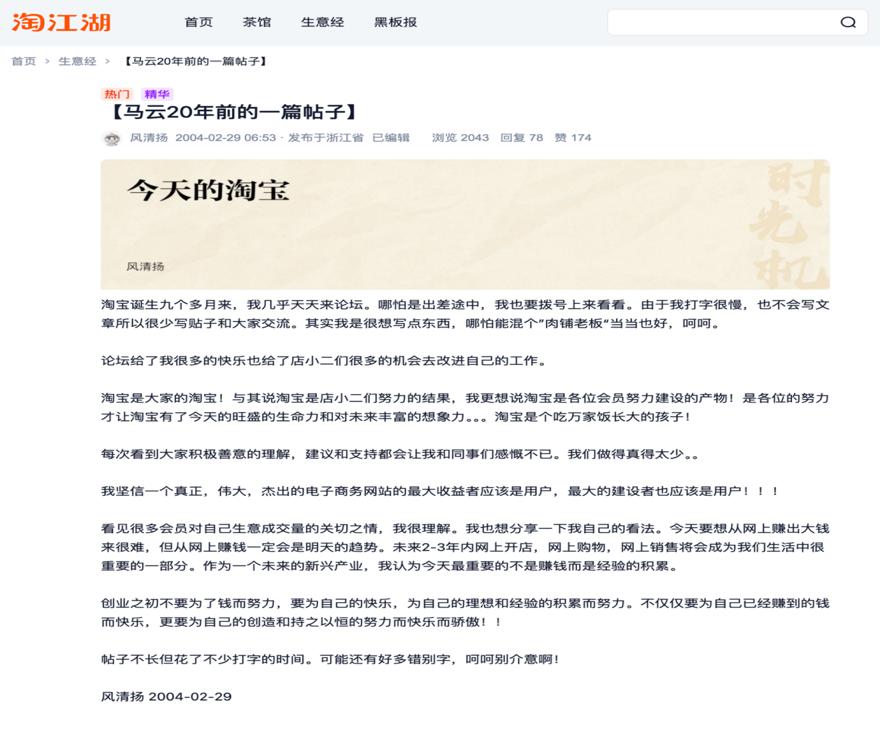Click the 赞 174 like count
The image size is (880, 733).
coord(573,138)
